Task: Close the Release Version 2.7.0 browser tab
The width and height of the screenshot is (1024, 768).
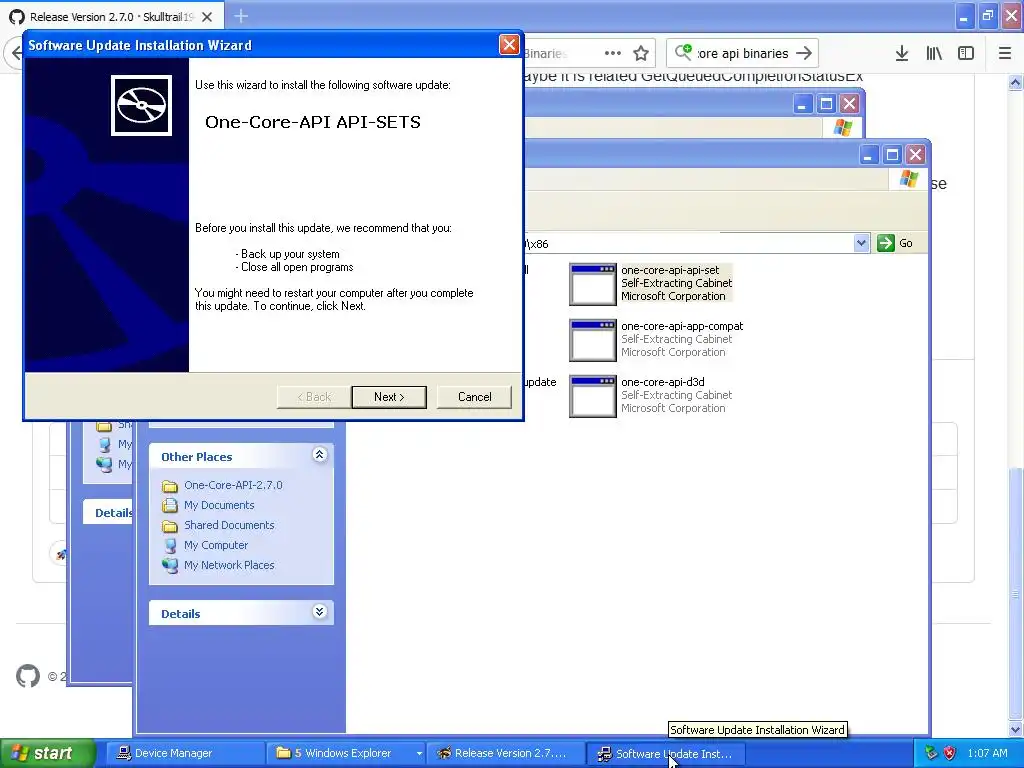Action: (x=207, y=17)
